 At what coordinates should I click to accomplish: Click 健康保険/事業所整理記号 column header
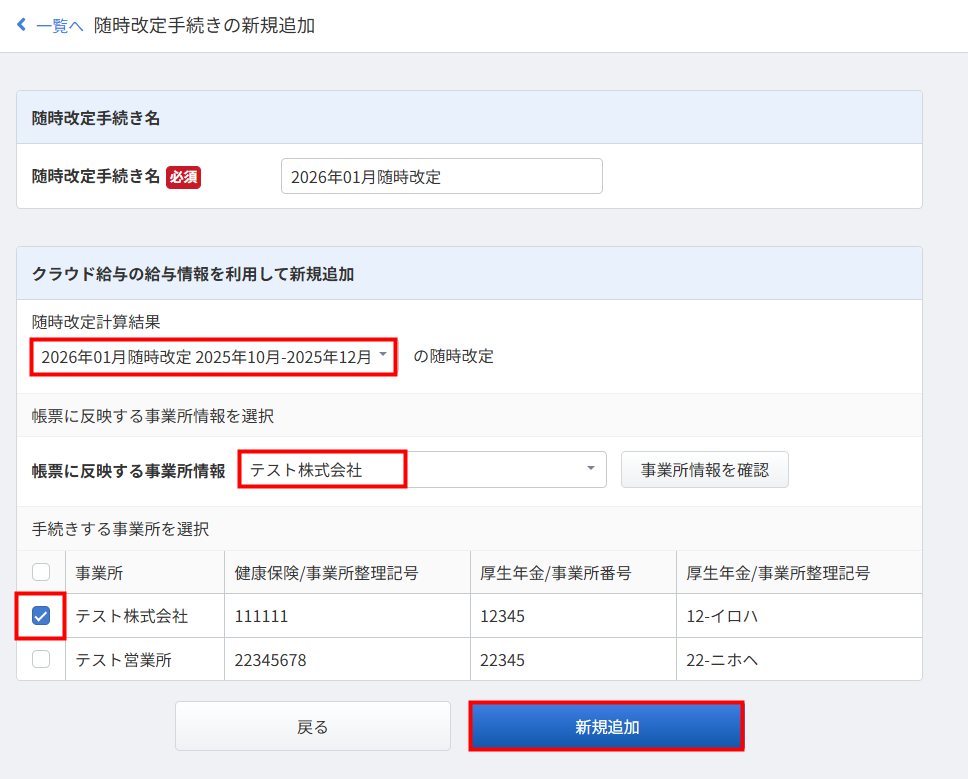coord(326,573)
